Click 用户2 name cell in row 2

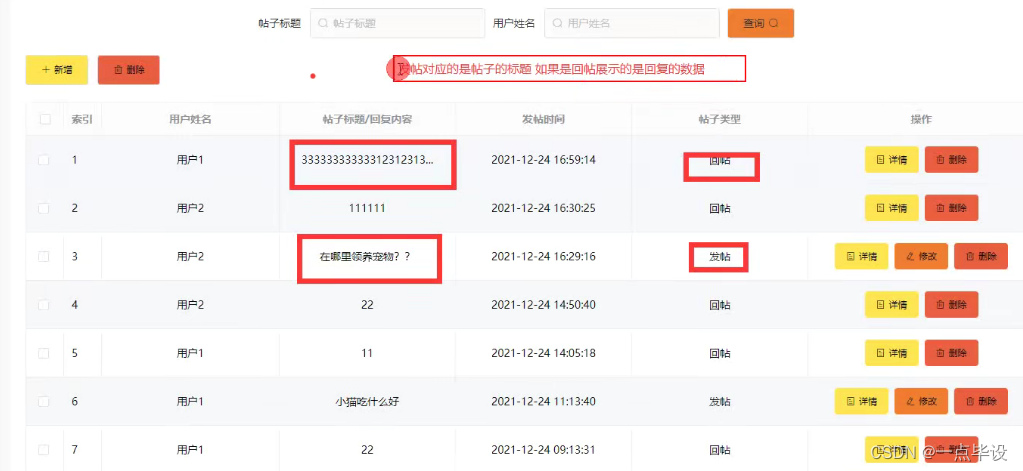tap(190, 208)
